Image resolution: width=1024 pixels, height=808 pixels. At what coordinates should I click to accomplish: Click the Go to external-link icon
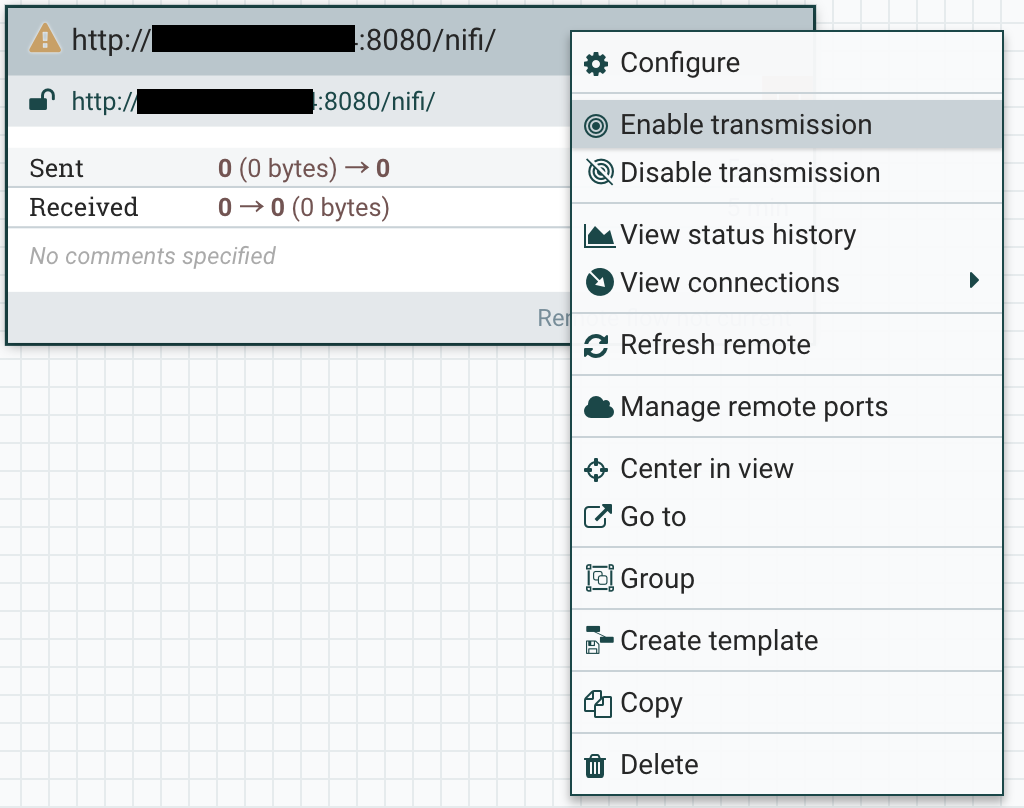[598, 516]
